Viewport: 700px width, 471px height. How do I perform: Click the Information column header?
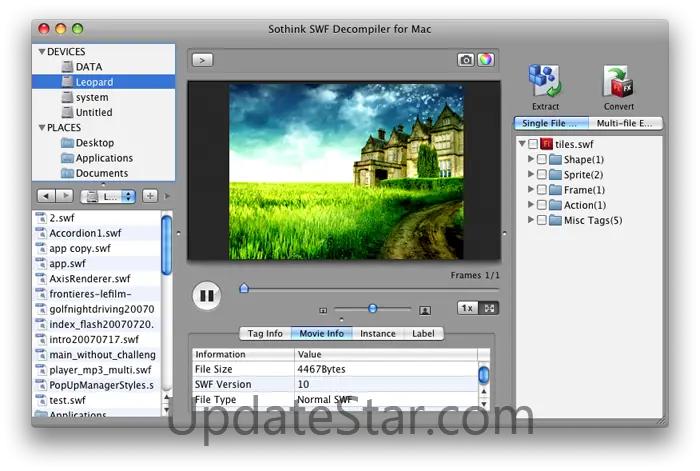pyautogui.click(x=243, y=354)
